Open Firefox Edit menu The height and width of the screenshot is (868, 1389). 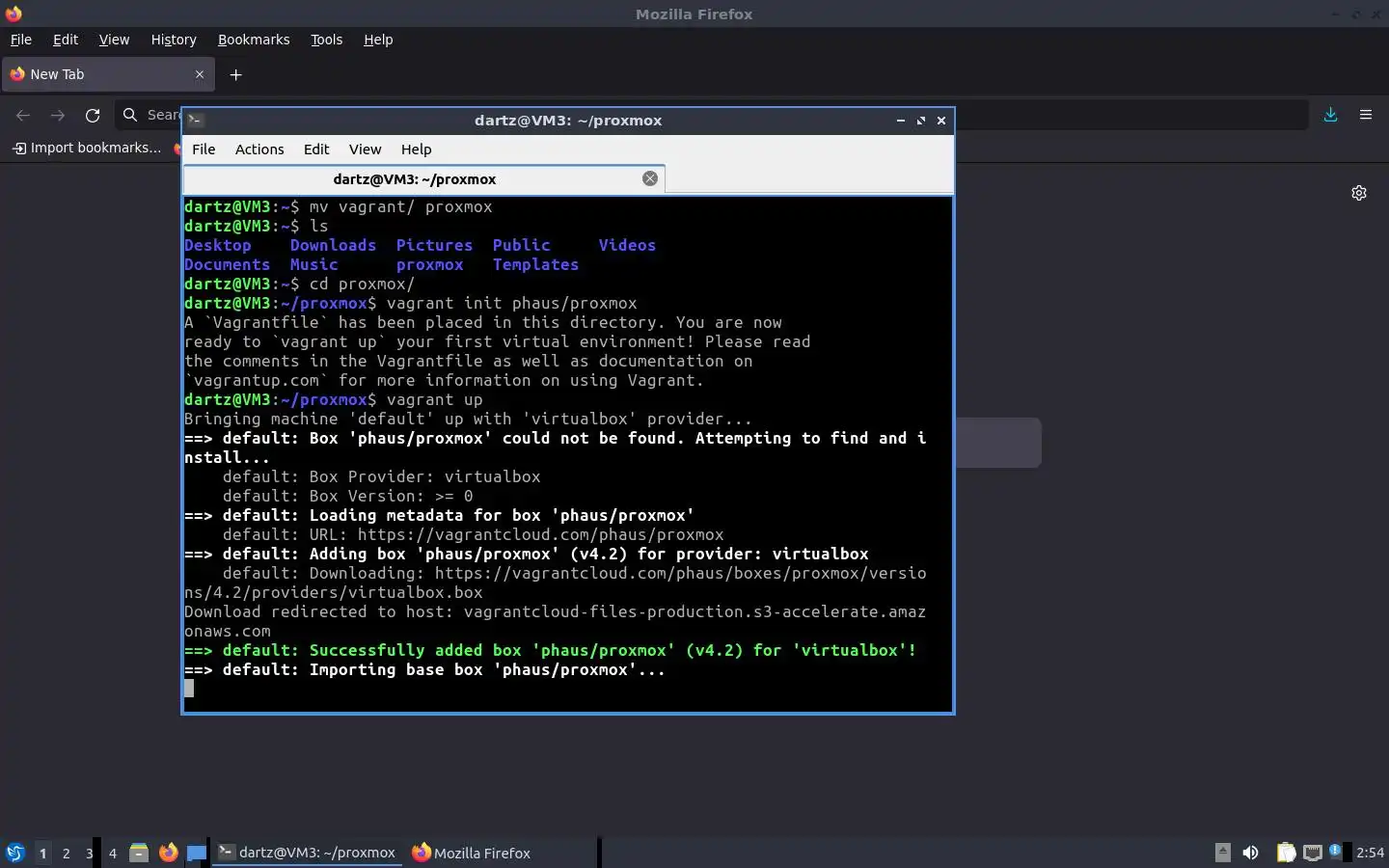[66, 40]
